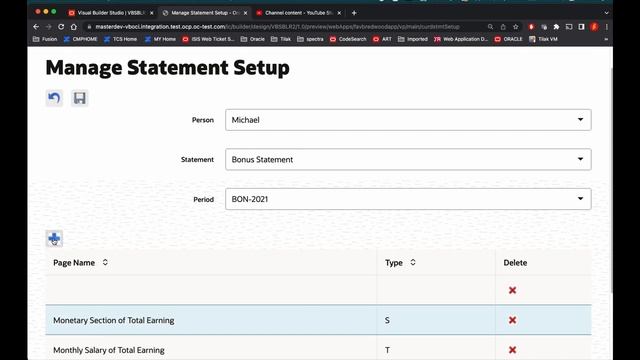Open the Web Application D... bookmark

[x=461, y=39]
